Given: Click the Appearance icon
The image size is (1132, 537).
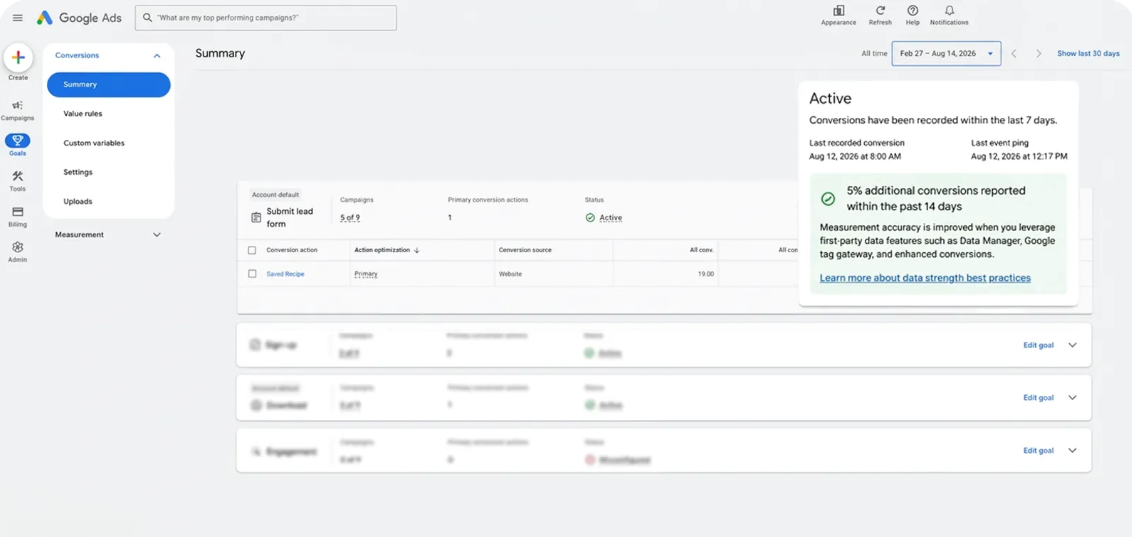Looking at the screenshot, I should 838,11.
